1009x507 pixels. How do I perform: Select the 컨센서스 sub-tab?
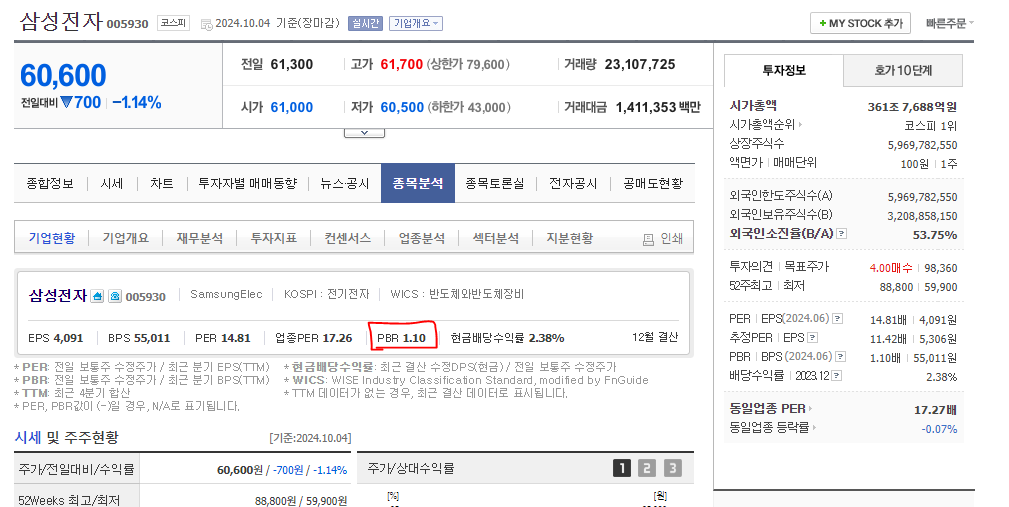point(347,238)
